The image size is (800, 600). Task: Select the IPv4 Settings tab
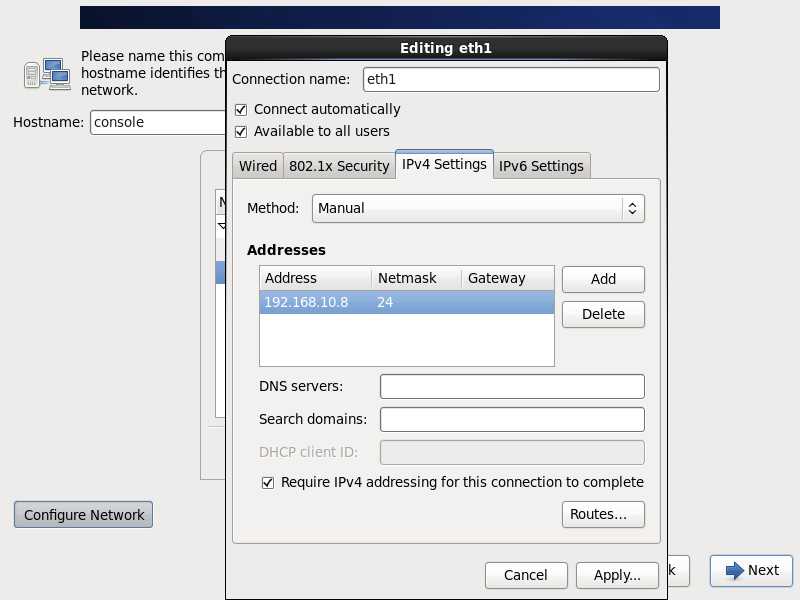click(x=444, y=164)
